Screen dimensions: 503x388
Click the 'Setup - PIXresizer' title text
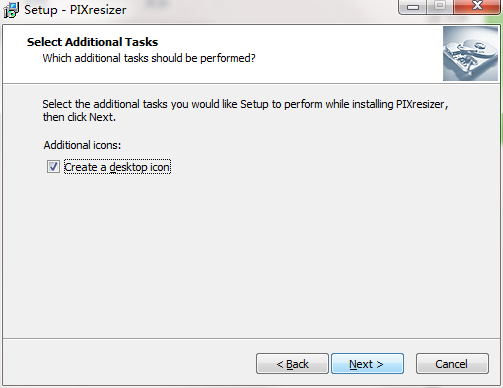[x=75, y=10]
